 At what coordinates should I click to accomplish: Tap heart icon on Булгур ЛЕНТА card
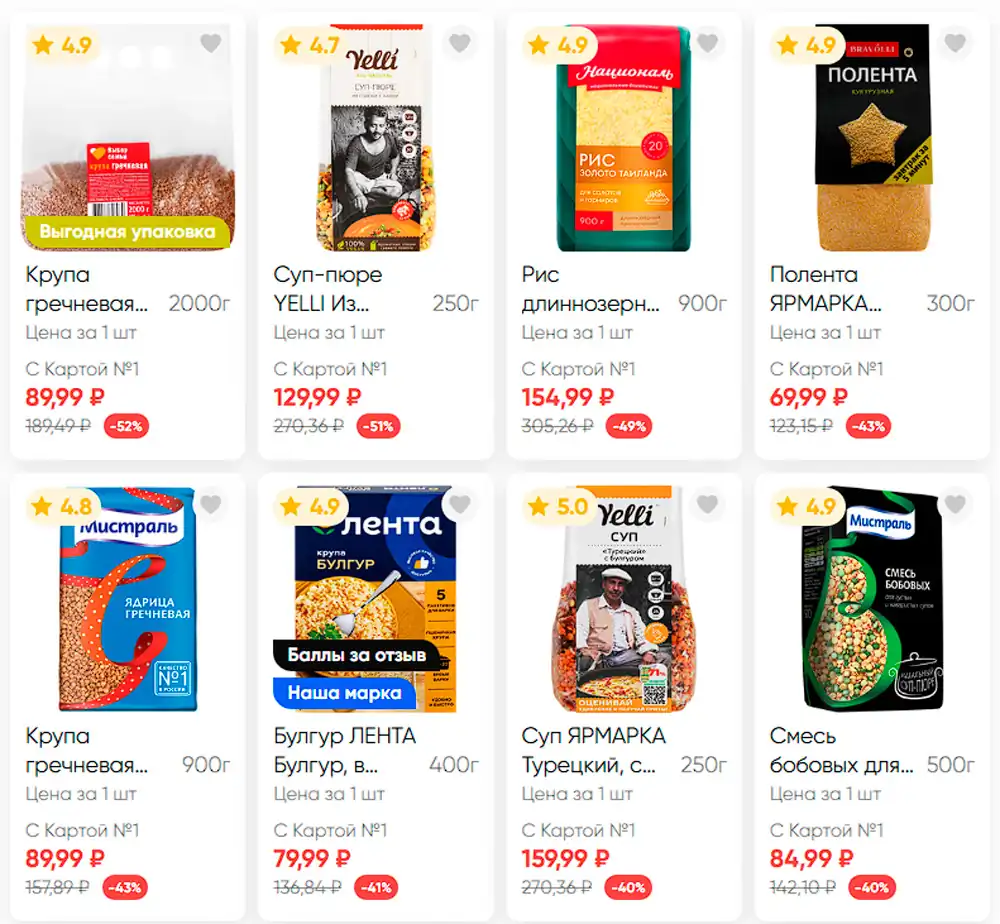click(459, 504)
